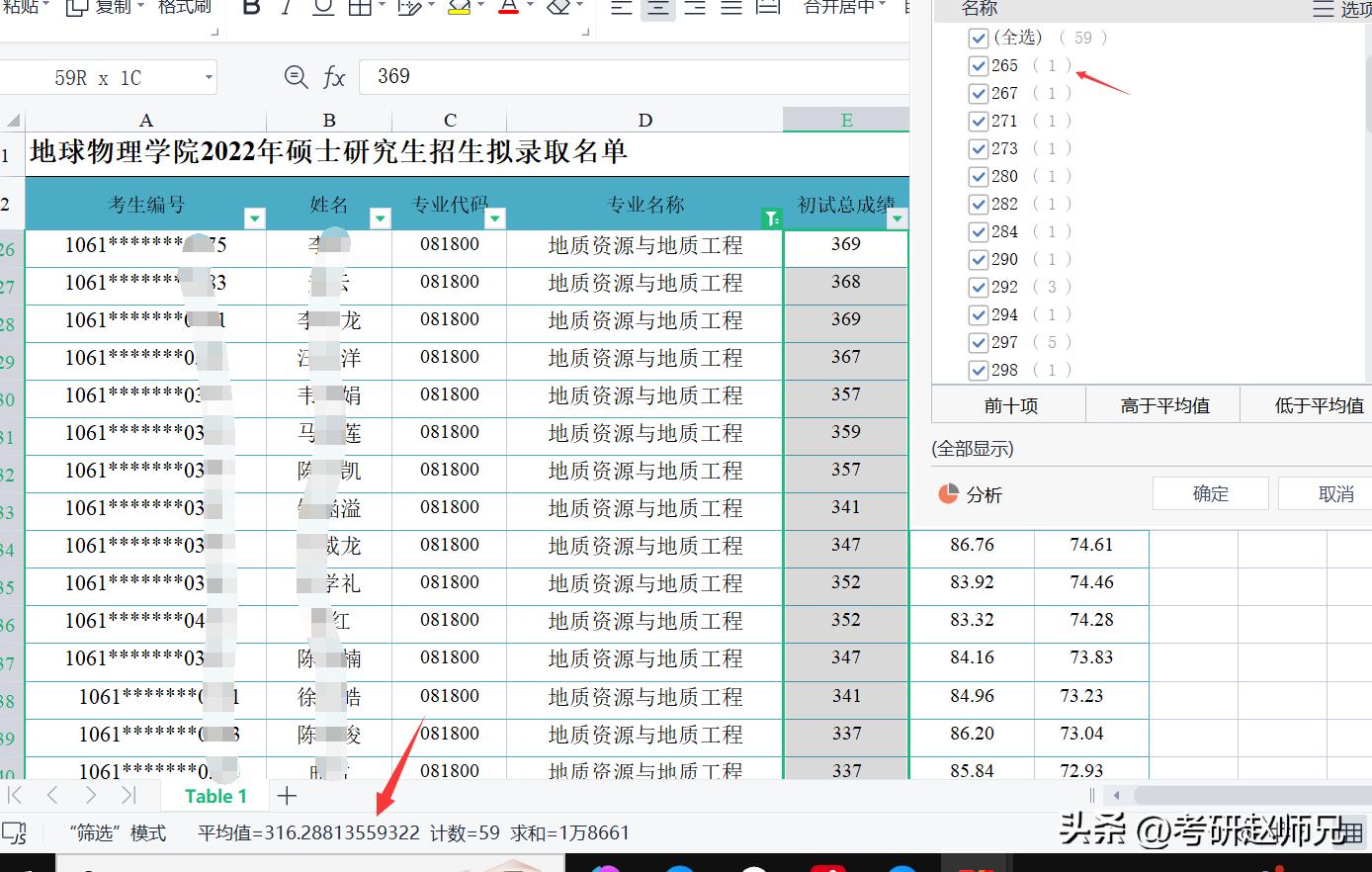Image resolution: width=1372 pixels, height=872 pixels.
Task: Add a new sheet with the plus button
Action: point(286,795)
